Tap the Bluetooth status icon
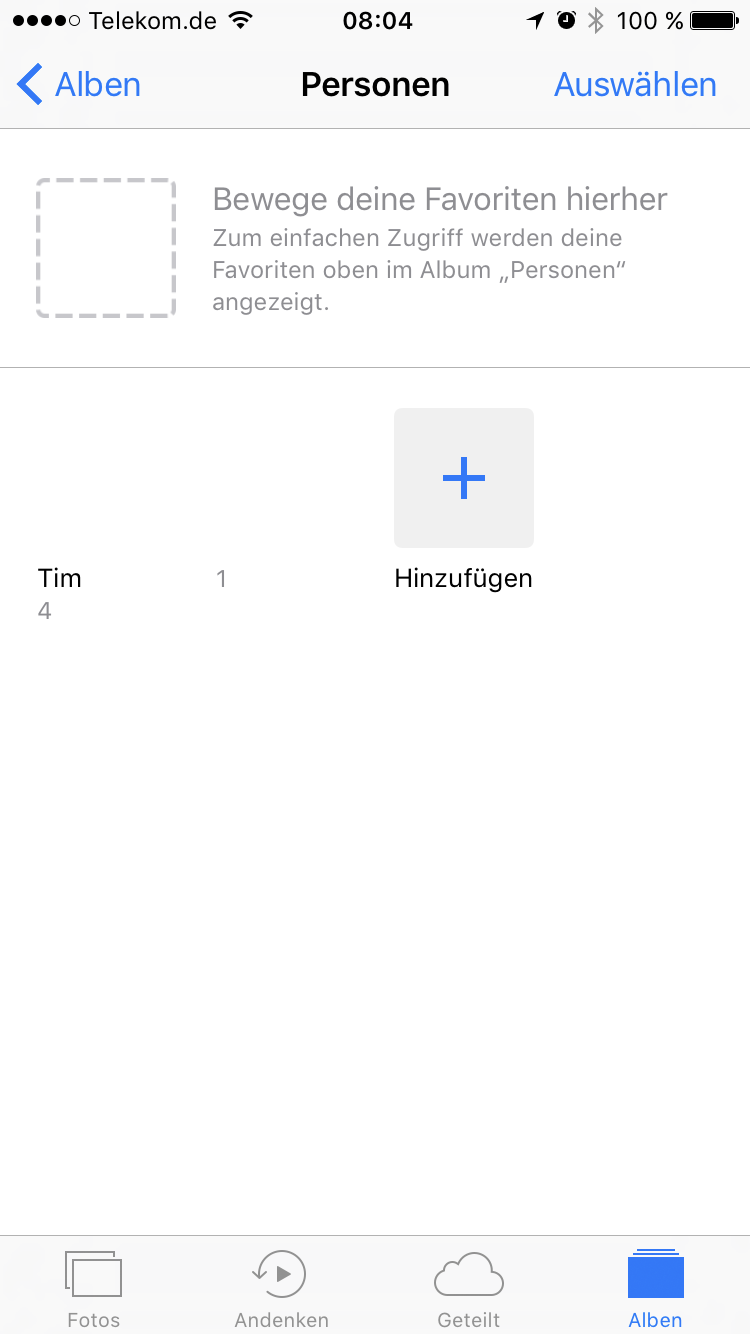Image resolution: width=750 pixels, height=1334 pixels. point(596,21)
